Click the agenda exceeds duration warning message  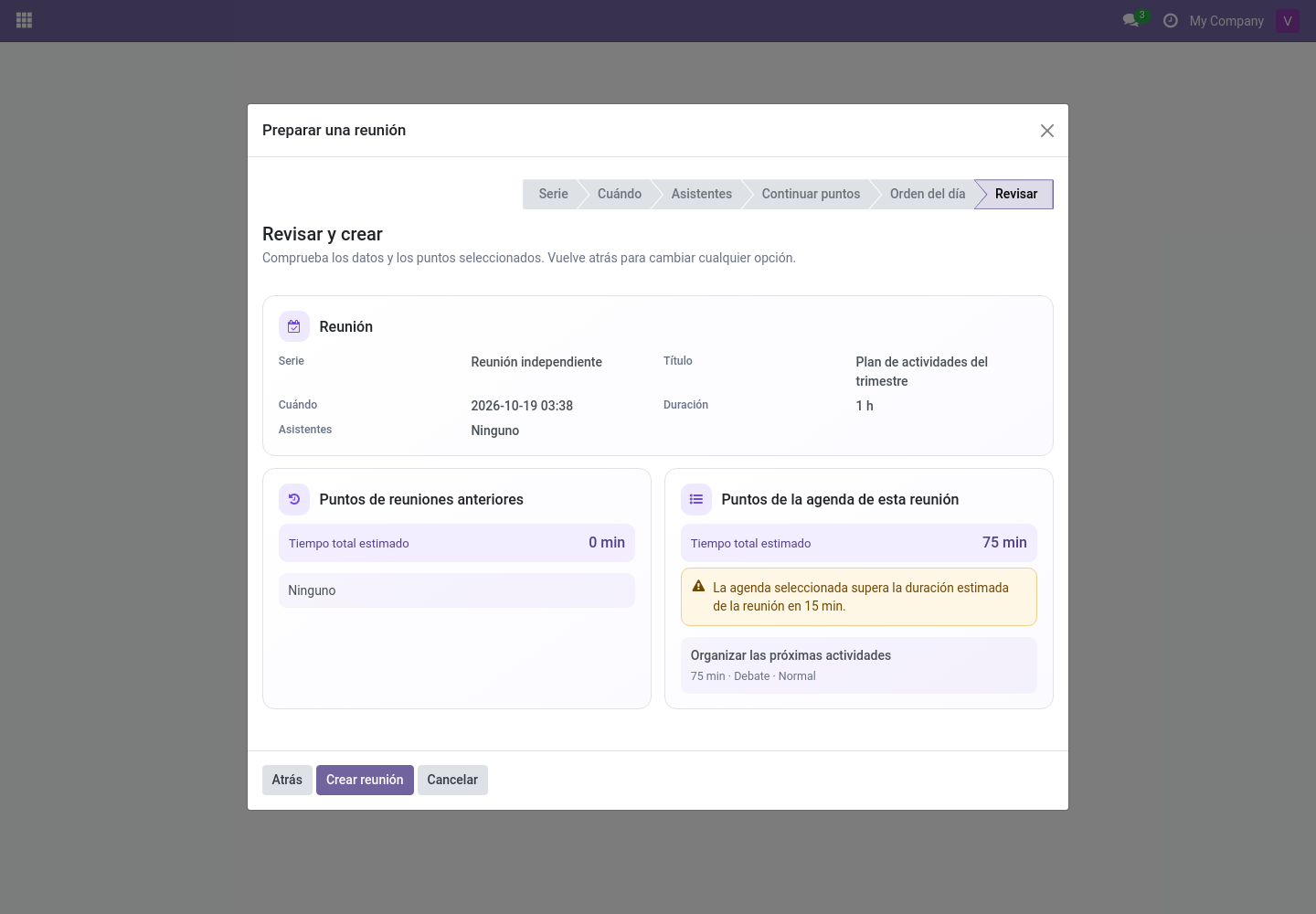pos(859,597)
